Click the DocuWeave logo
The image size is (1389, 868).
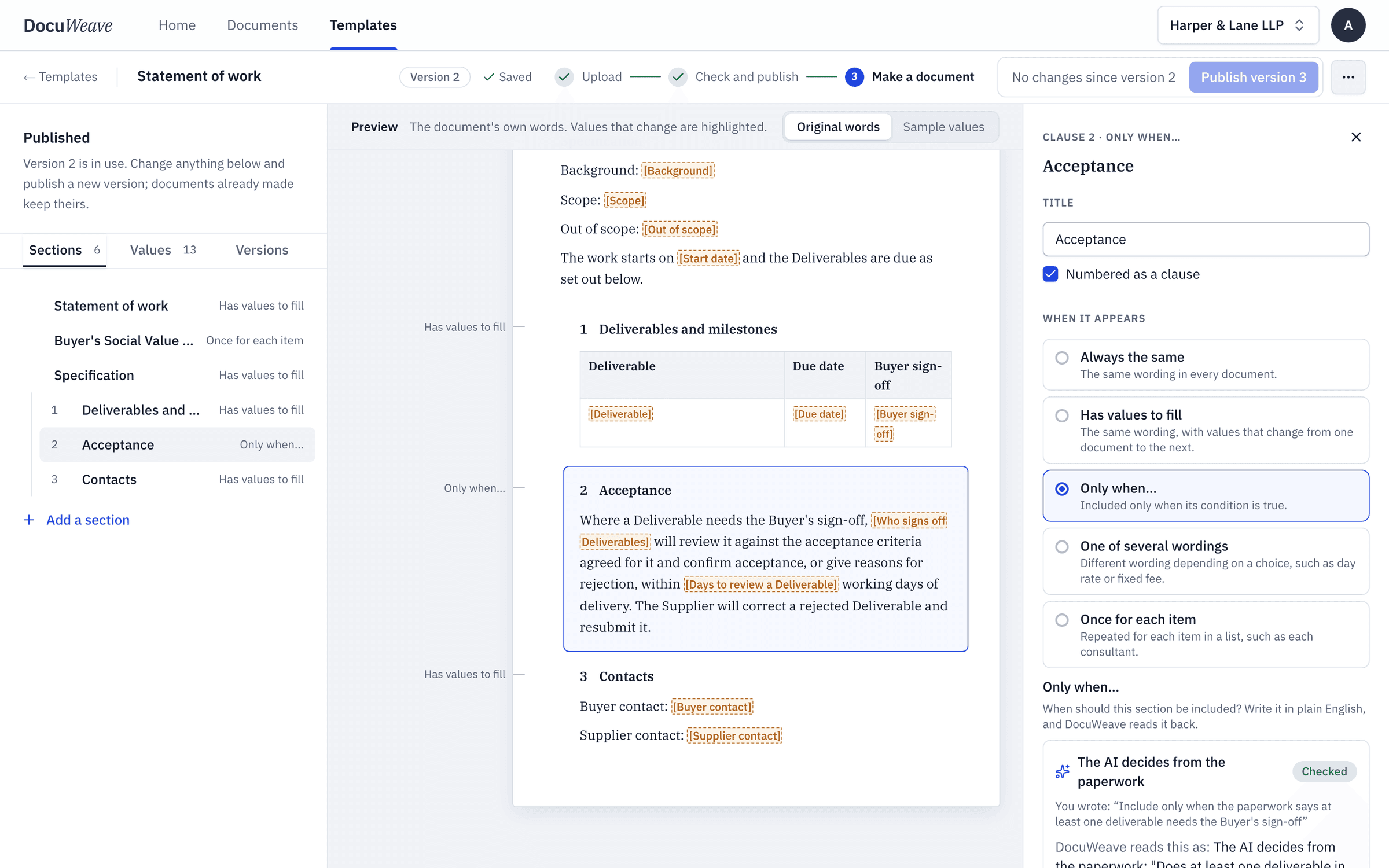coord(68,25)
